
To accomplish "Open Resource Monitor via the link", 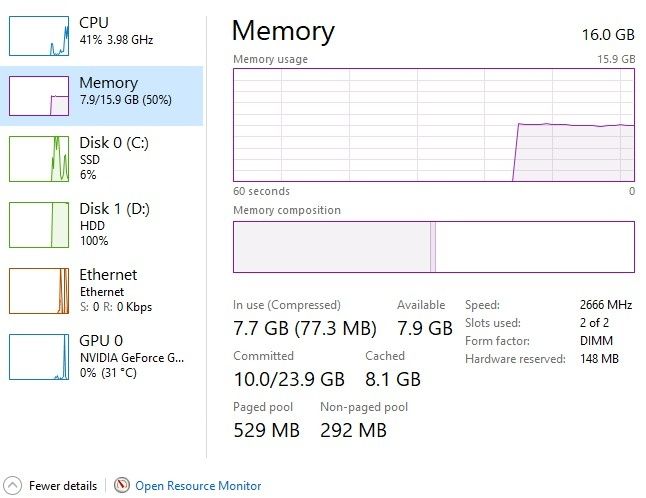I will click(198, 486).
